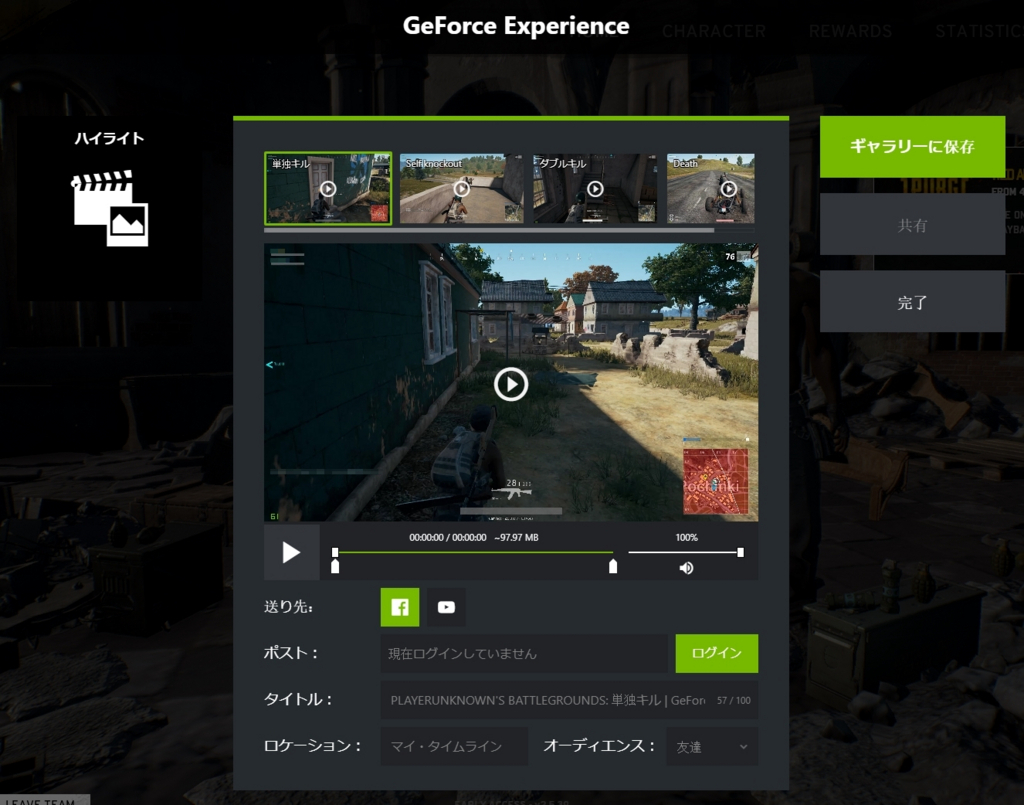
Task: Click the trim end marker on timeline
Action: click(x=613, y=566)
